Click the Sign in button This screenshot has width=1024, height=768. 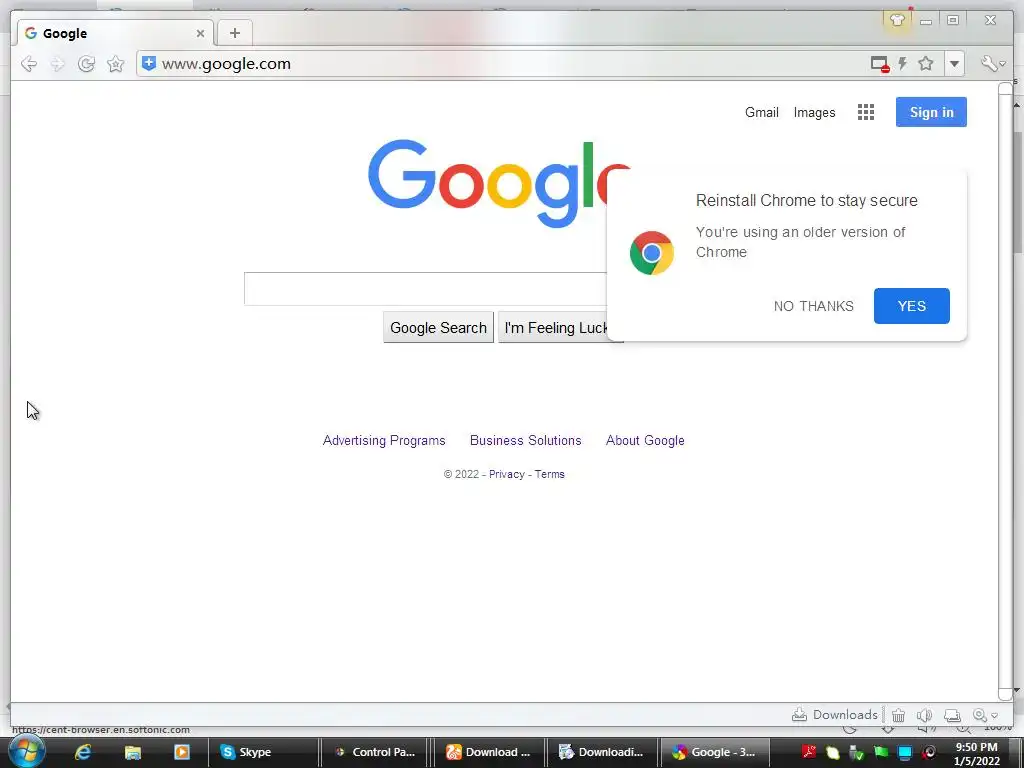931,112
